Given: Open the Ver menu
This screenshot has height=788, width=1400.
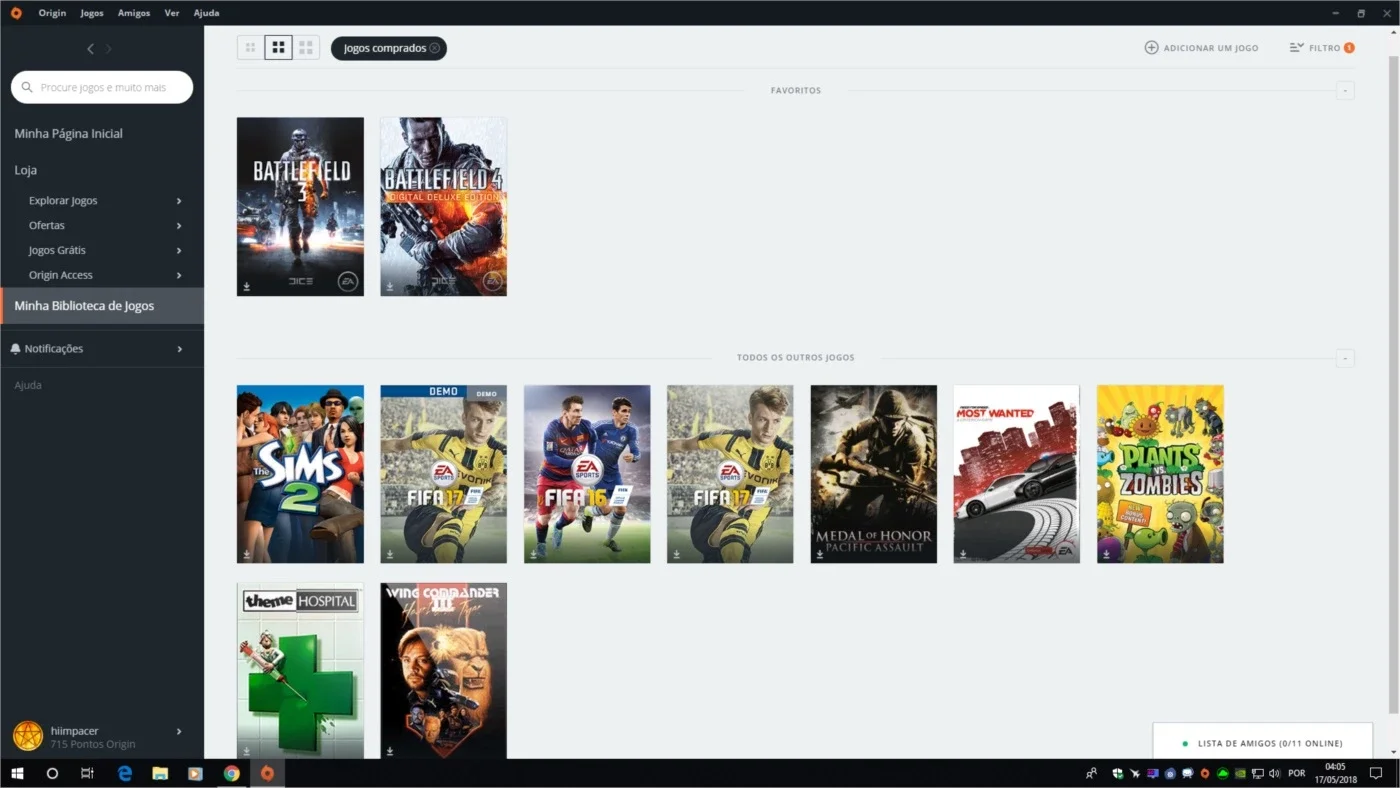Looking at the screenshot, I should coord(172,13).
